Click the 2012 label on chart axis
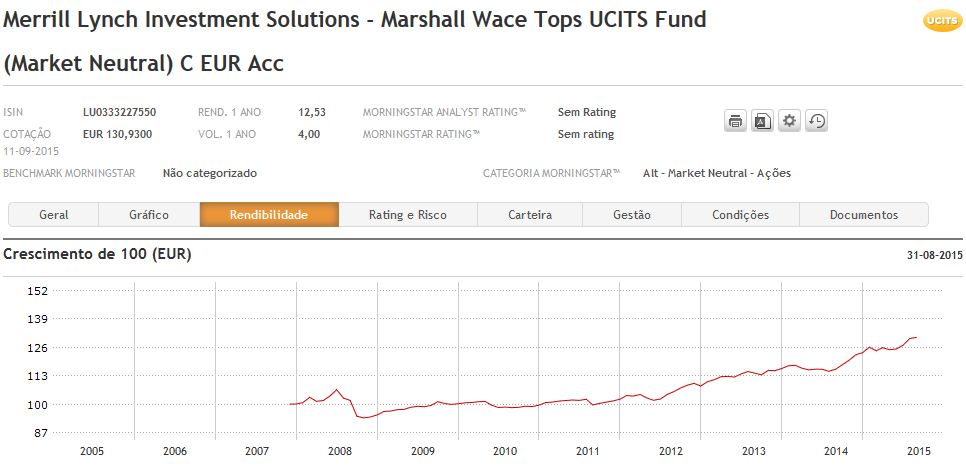 click(669, 451)
